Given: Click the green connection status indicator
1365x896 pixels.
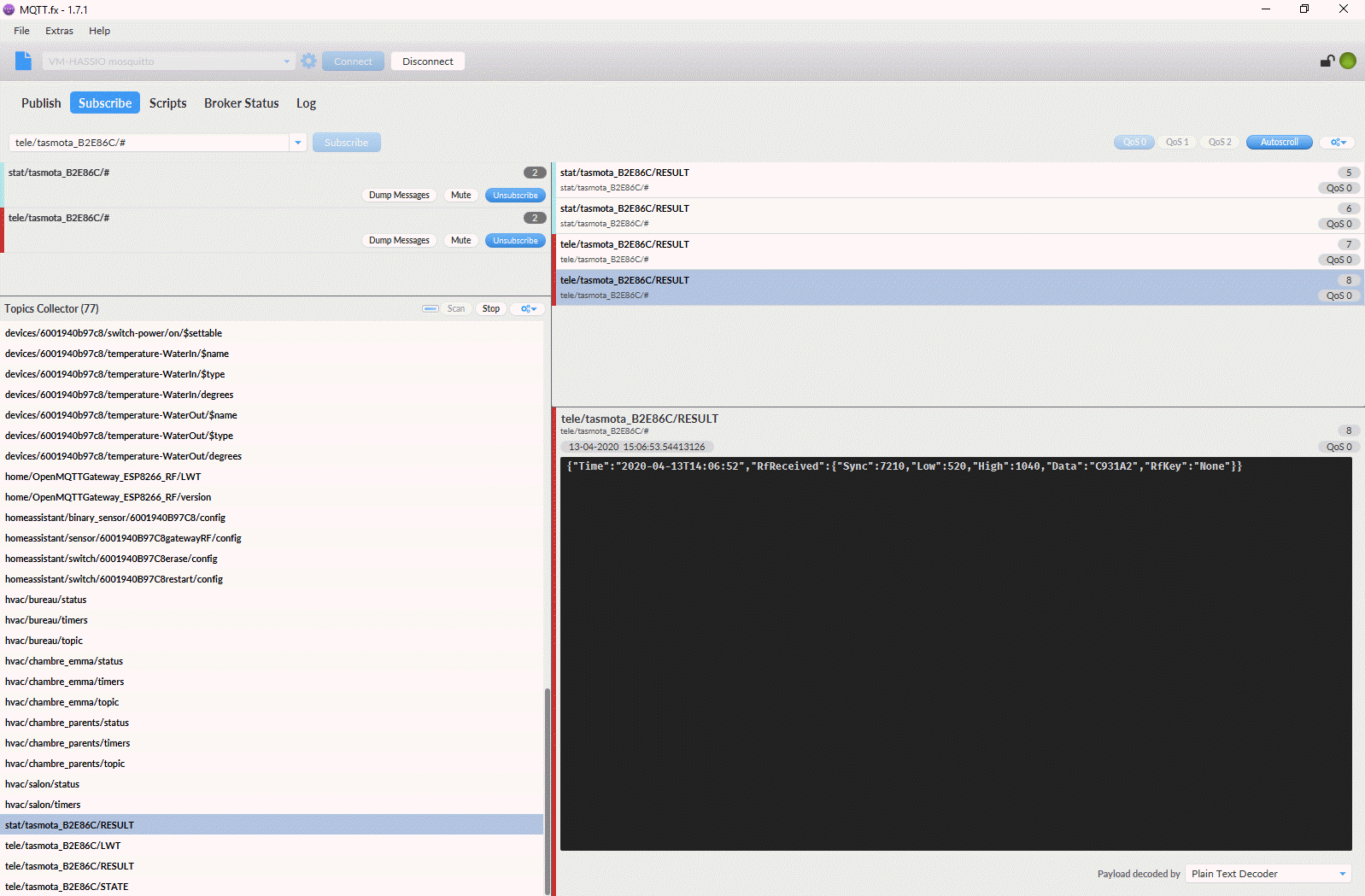Looking at the screenshot, I should coord(1348,61).
